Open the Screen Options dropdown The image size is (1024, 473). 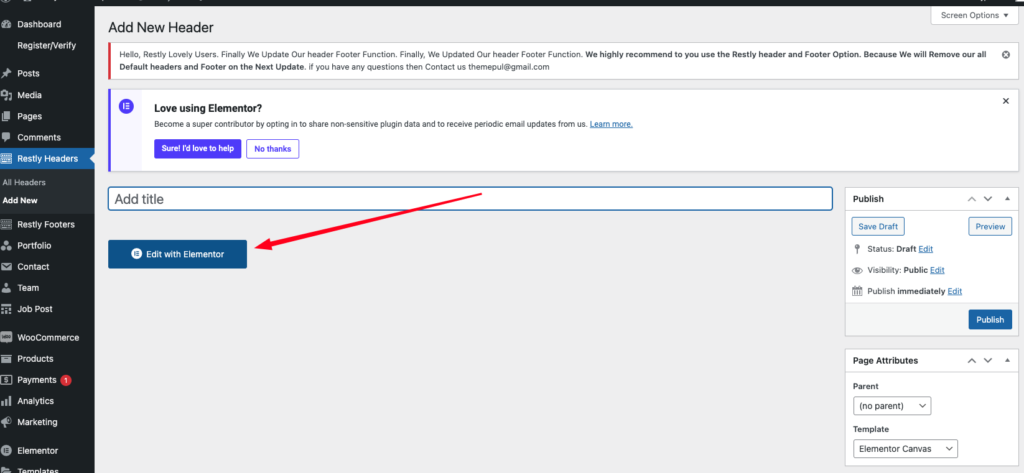click(x=972, y=15)
